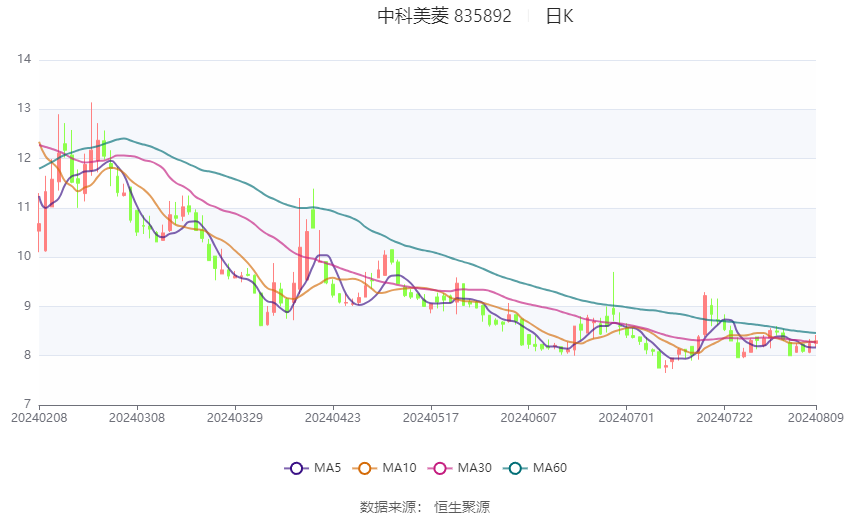Screen dimensions: 850x517
Task: Click the 20240809 x-axis date label
Action: pos(816,418)
